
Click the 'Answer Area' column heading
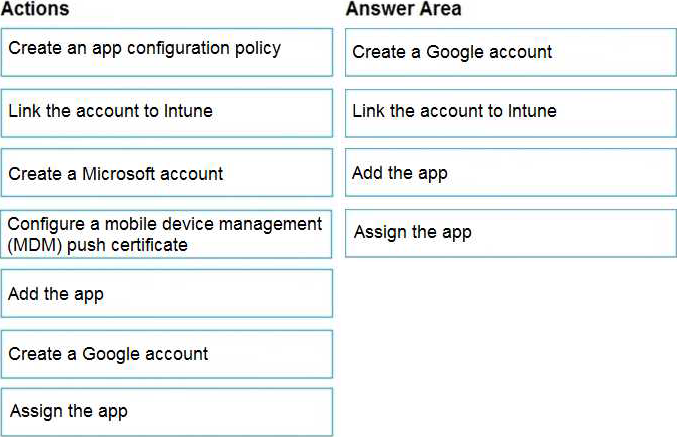pyautogui.click(x=404, y=9)
